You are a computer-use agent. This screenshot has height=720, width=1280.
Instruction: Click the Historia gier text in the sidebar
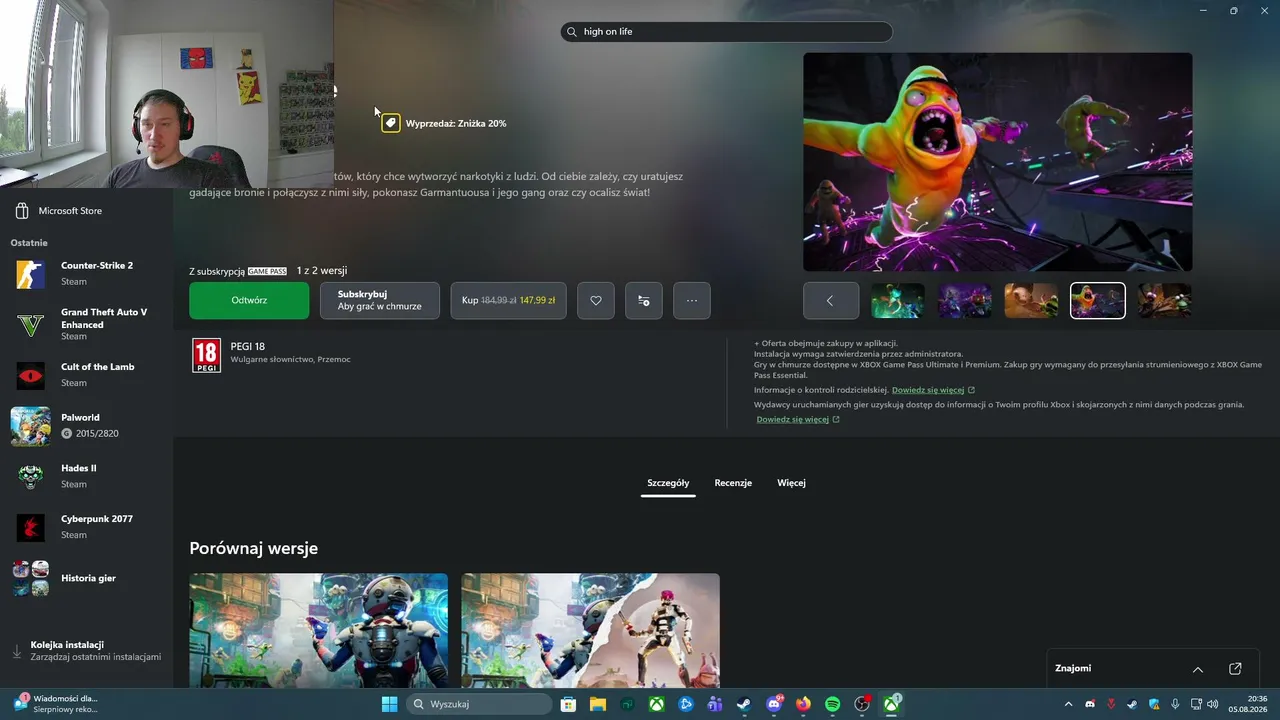(88, 578)
